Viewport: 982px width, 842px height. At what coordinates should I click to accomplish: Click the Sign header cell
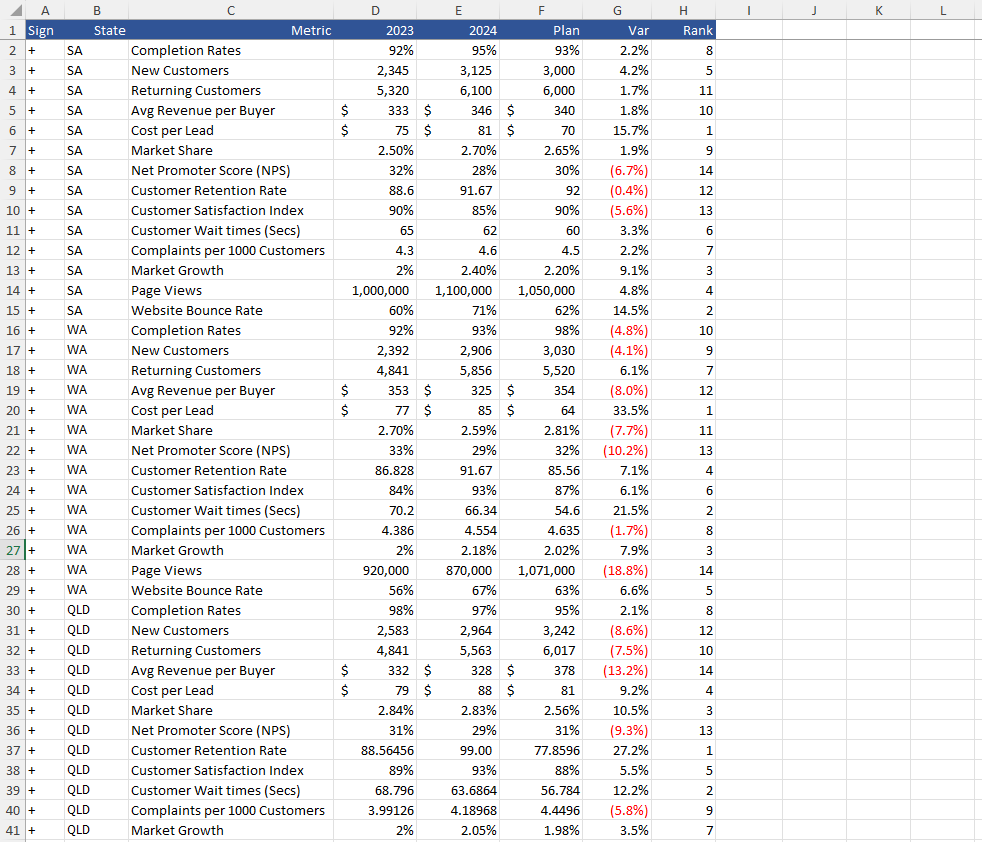45,30
